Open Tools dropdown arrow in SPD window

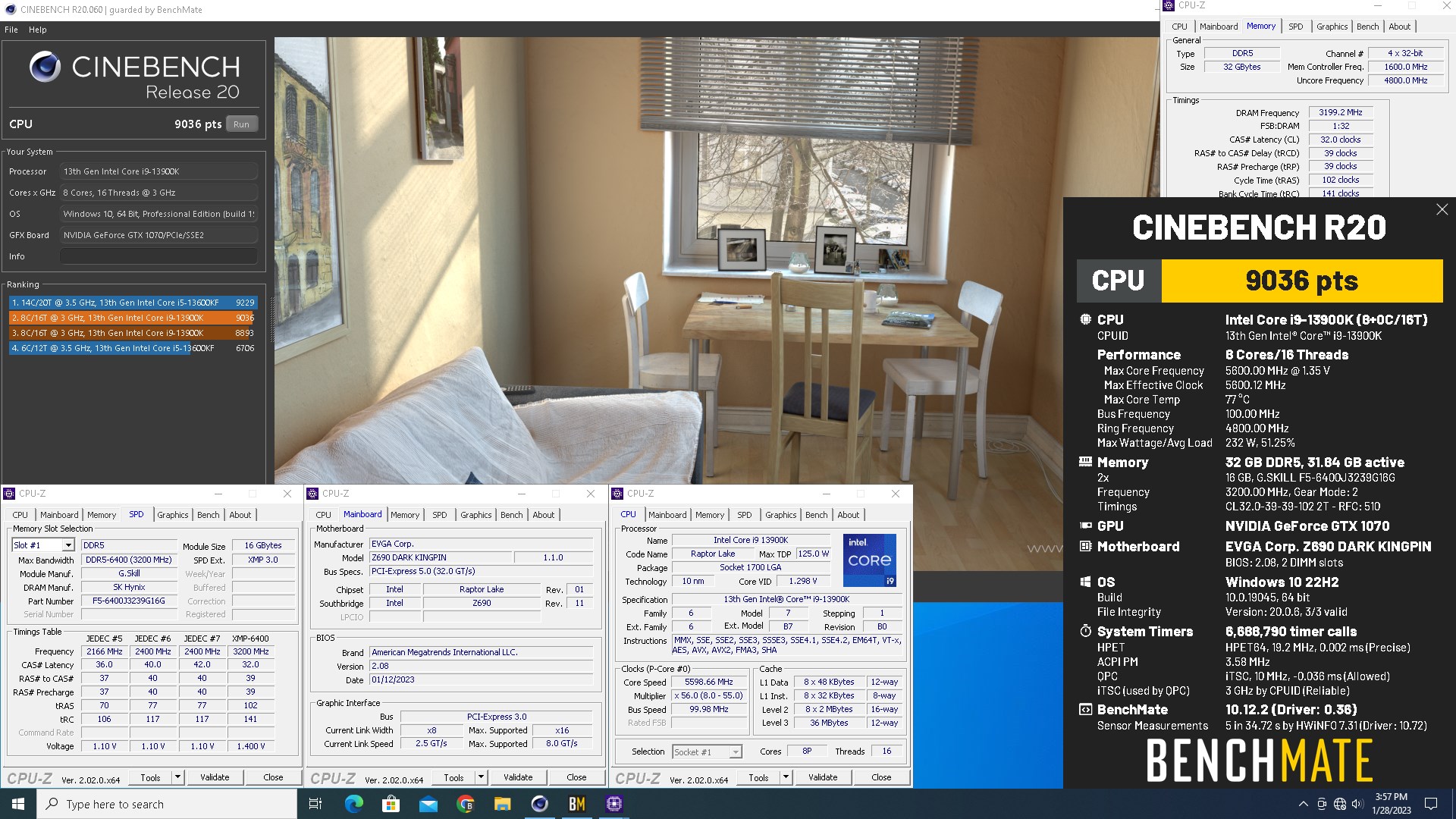tap(177, 777)
